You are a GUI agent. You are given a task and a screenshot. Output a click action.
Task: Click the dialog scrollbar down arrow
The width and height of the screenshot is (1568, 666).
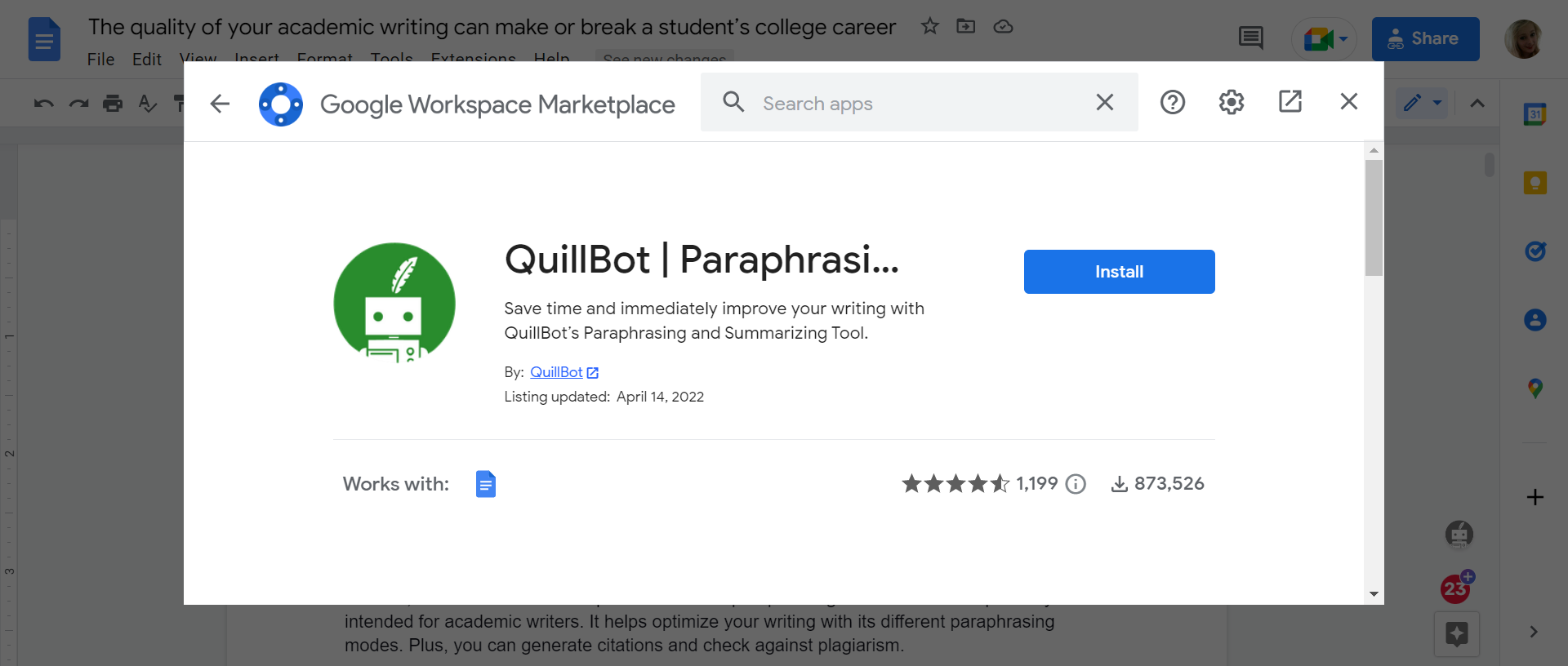[x=1374, y=594]
